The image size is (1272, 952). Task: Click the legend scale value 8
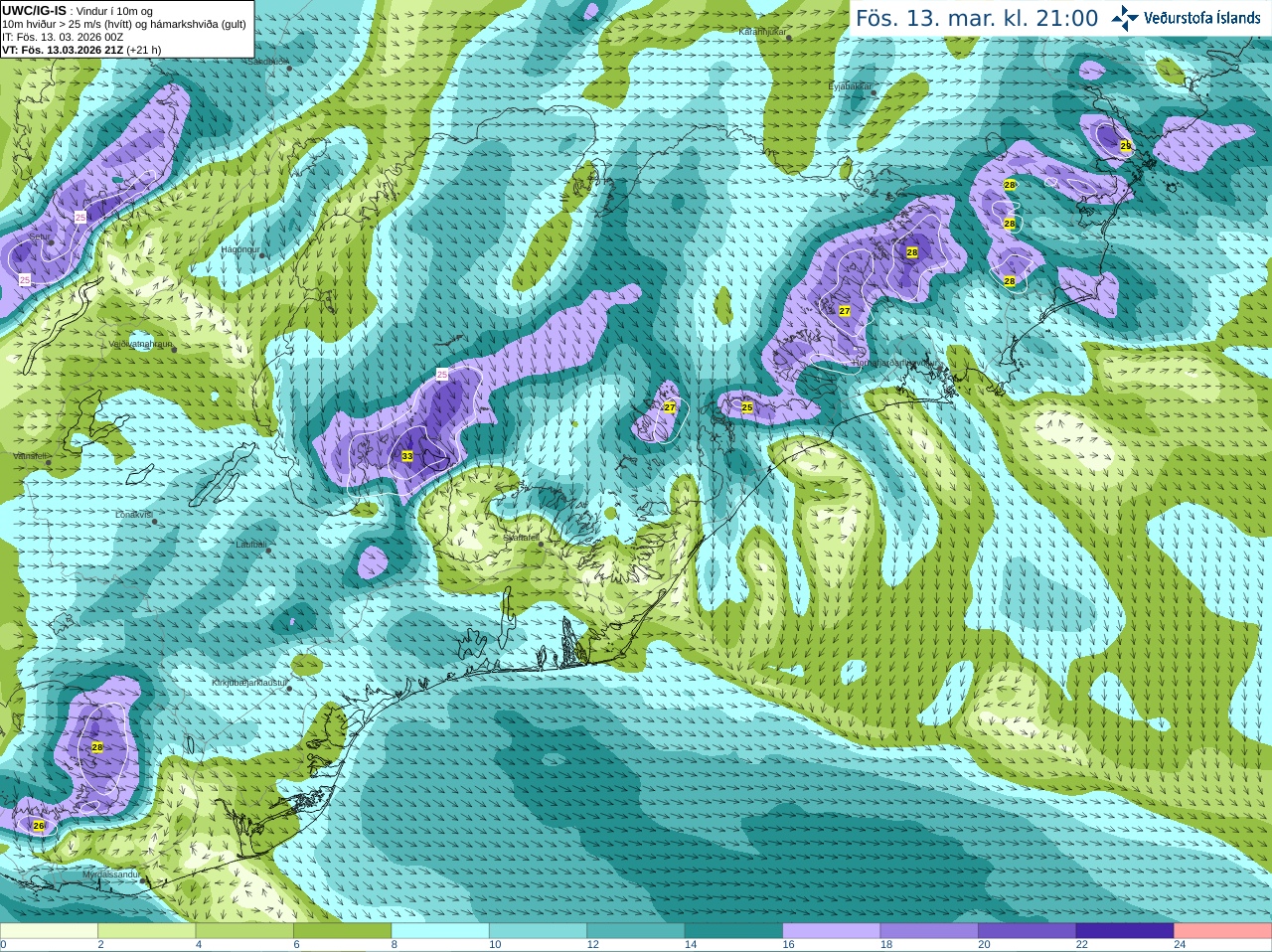(x=394, y=945)
